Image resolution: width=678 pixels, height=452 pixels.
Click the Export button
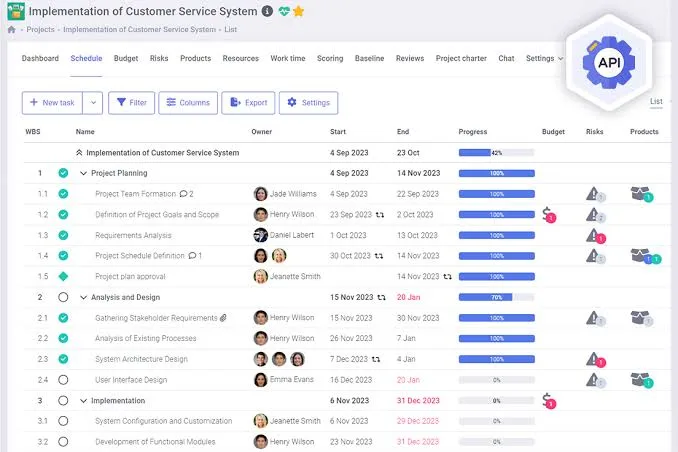point(248,103)
